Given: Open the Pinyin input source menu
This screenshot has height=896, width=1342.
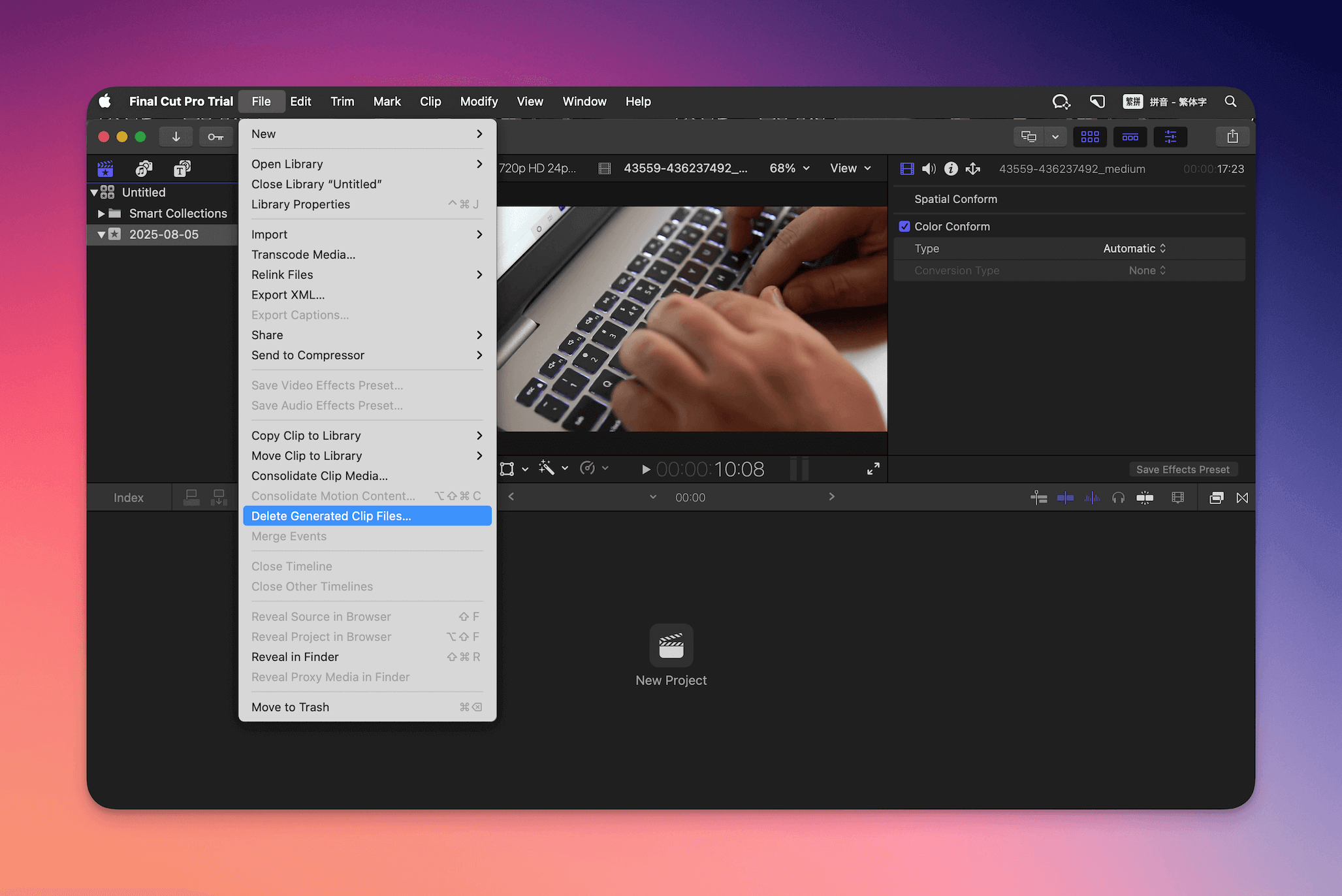Looking at the screenshot, I should 1164,101.
